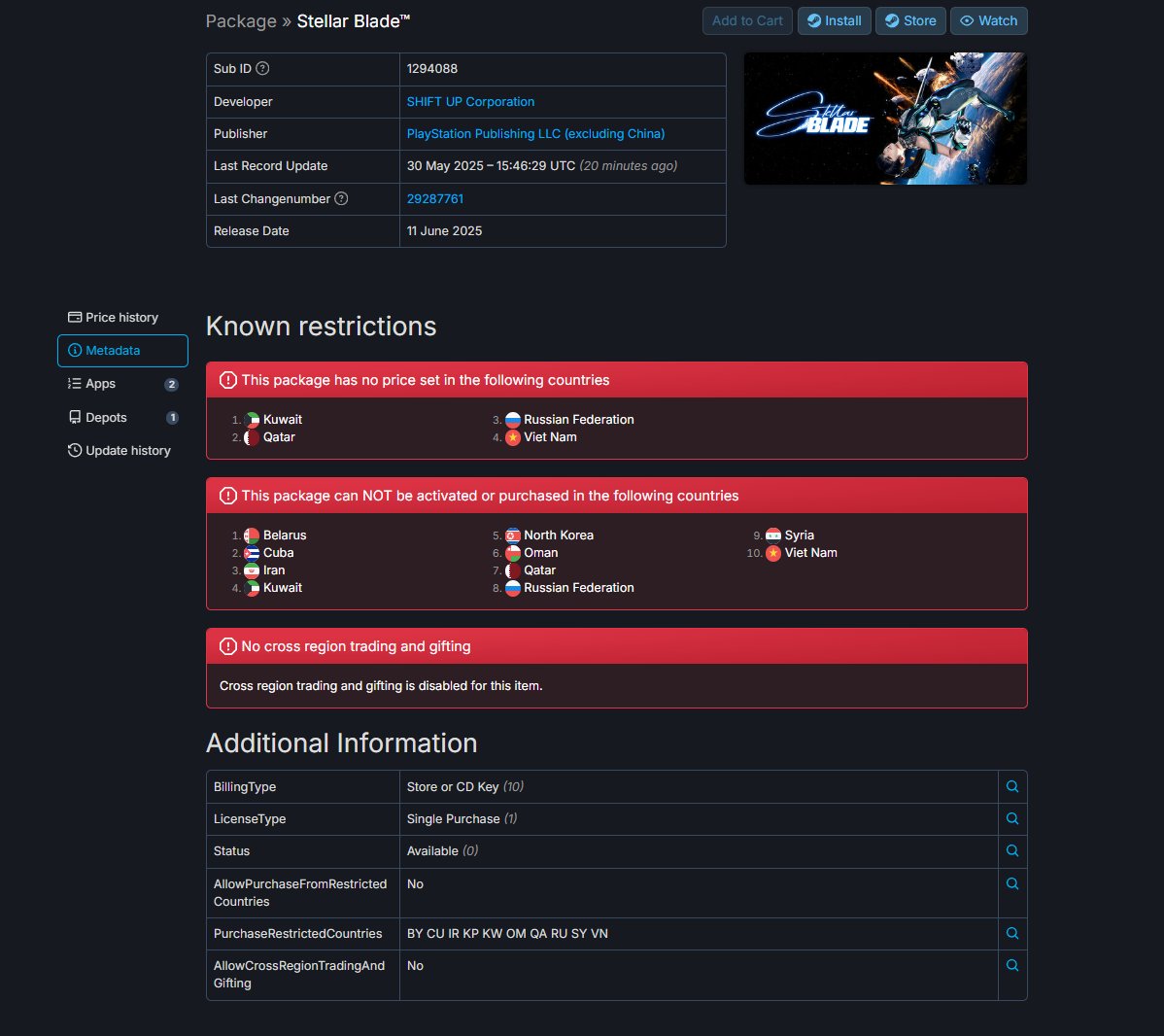The height and width of the screenshot is (1036, 1164).
Task: Click Additional Information heading
Action: 341,743
